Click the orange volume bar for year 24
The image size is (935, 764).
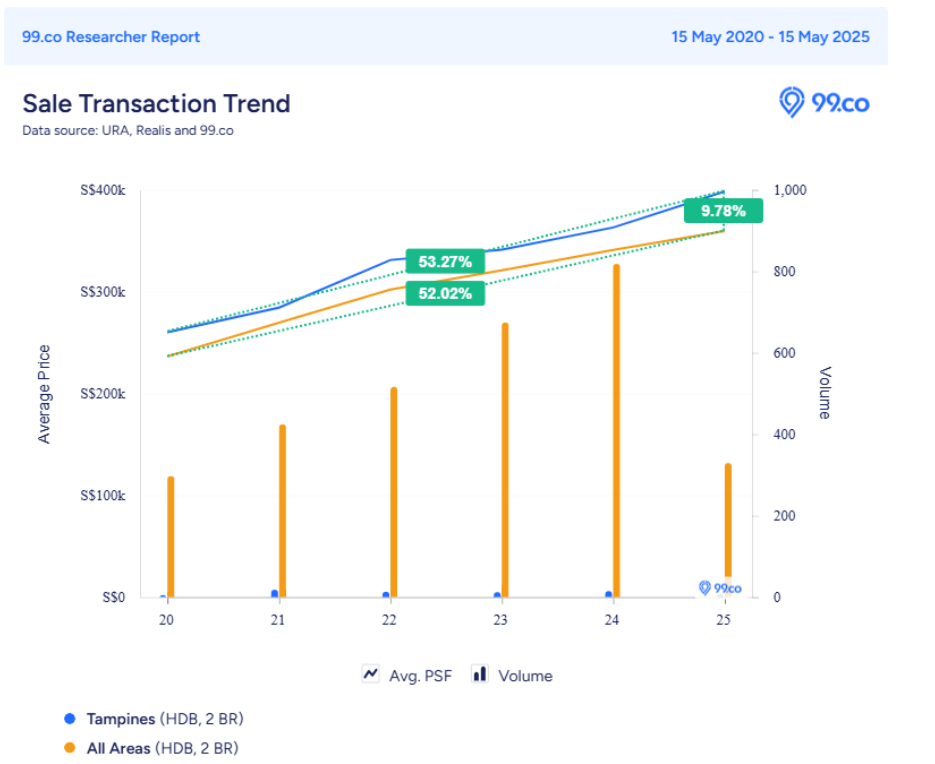pos(616,430)
